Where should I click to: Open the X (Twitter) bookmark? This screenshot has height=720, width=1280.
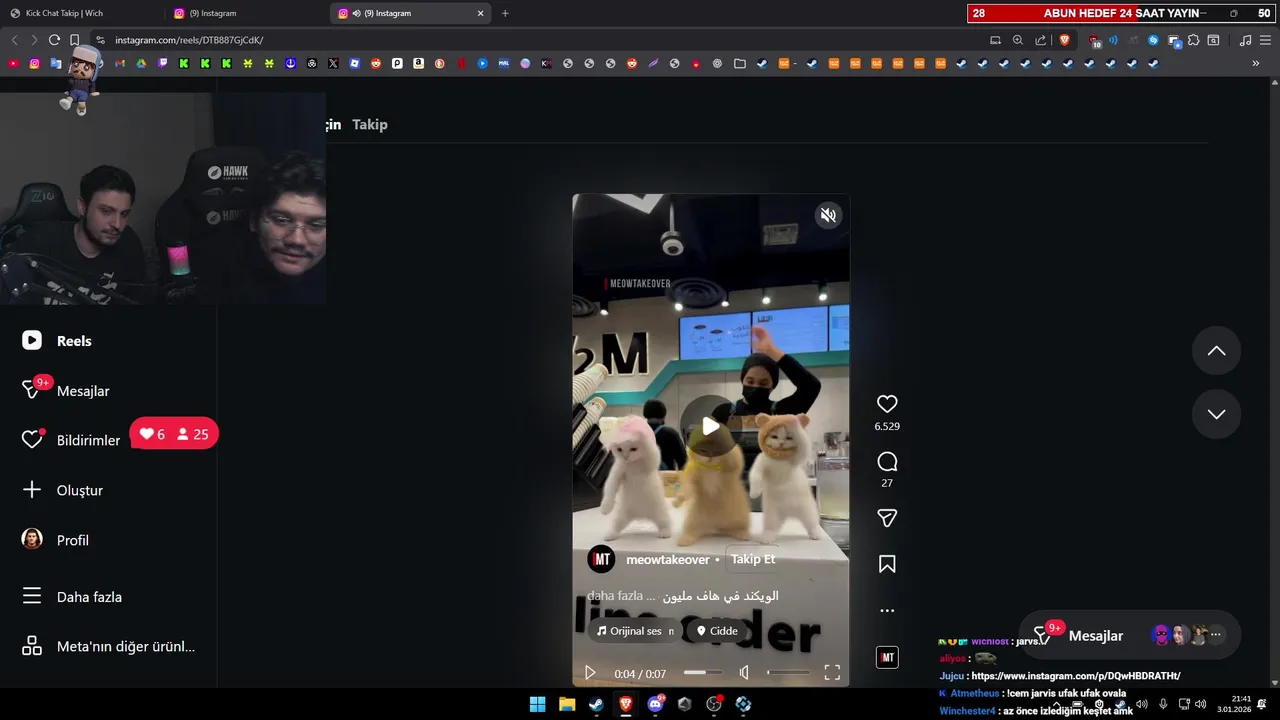(333, 63)
